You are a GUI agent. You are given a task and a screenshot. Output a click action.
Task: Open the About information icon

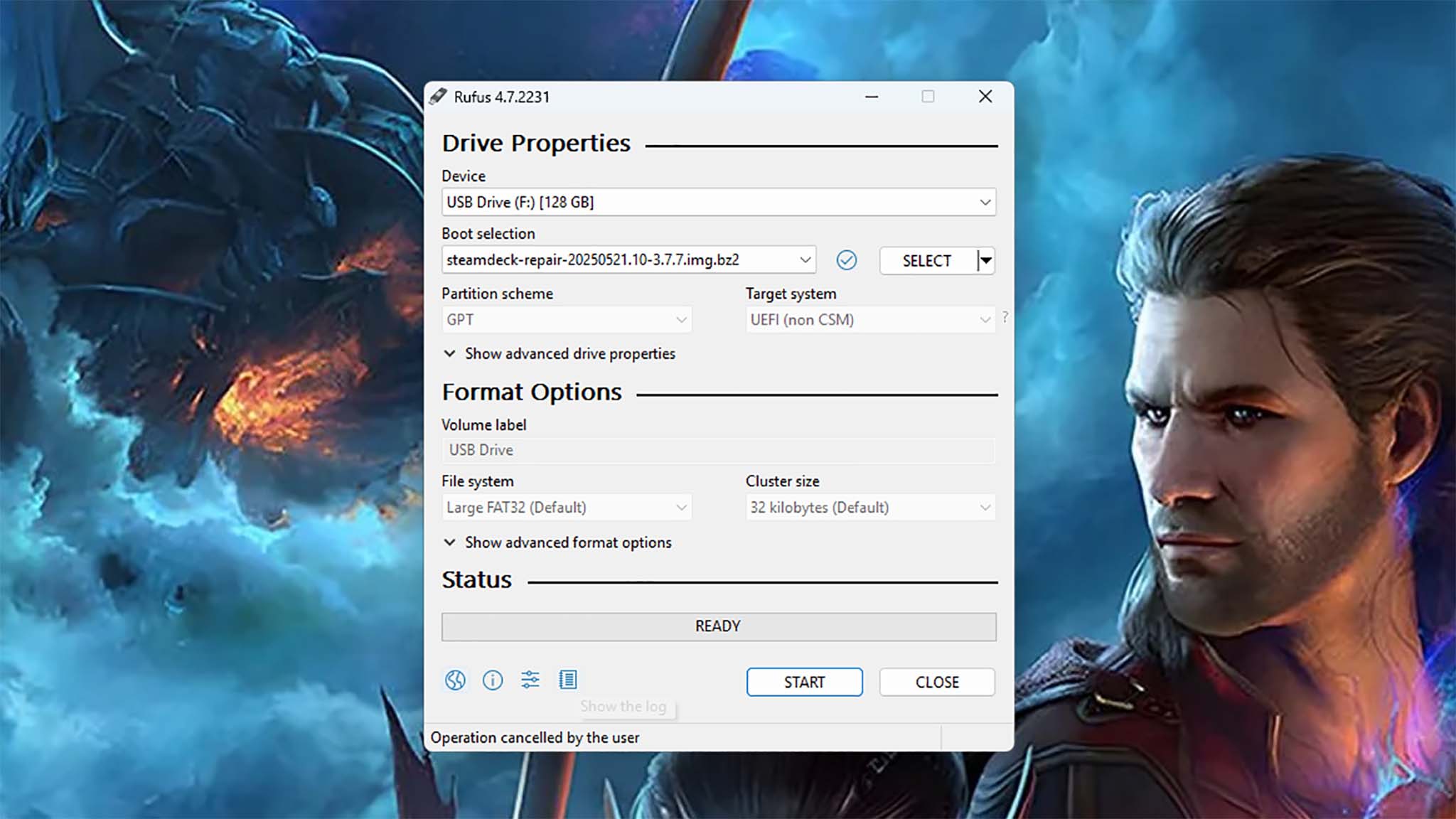(493, 680)
